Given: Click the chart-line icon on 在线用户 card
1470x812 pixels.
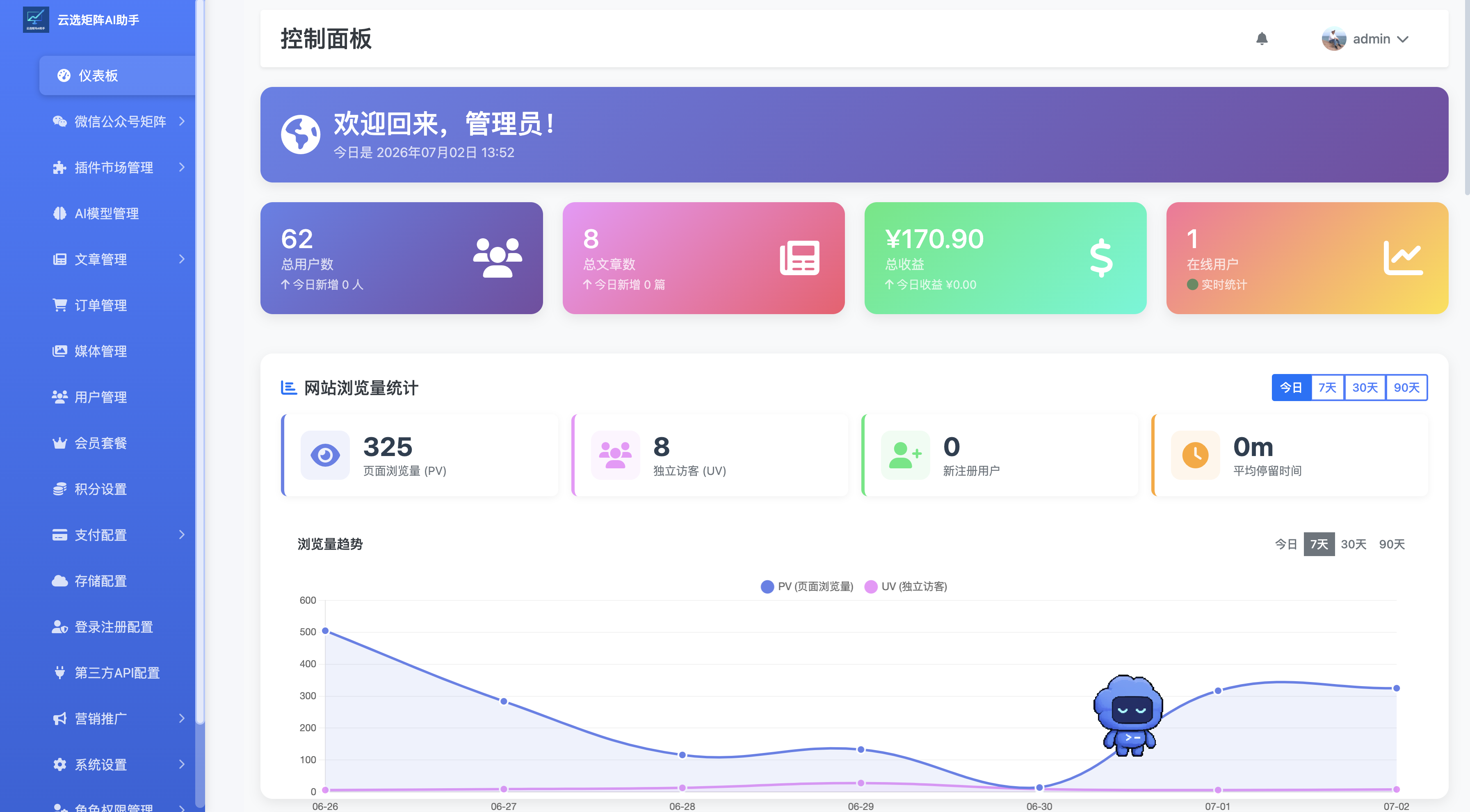Looking at the screenshot, I should (x=1403, y=258).
